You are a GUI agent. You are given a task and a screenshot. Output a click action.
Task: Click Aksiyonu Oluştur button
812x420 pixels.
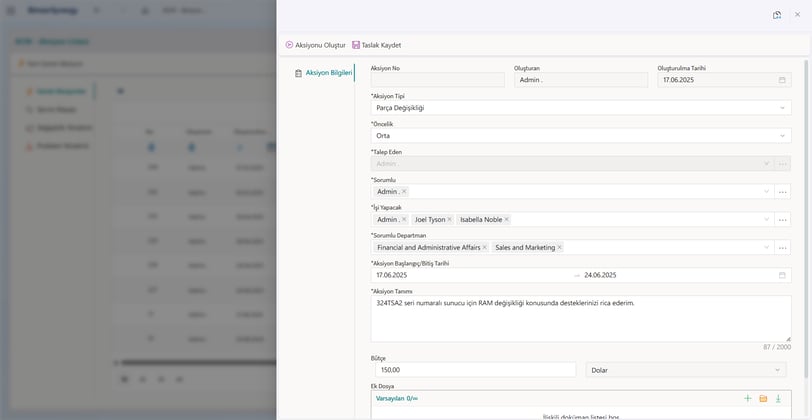[315, 45]
